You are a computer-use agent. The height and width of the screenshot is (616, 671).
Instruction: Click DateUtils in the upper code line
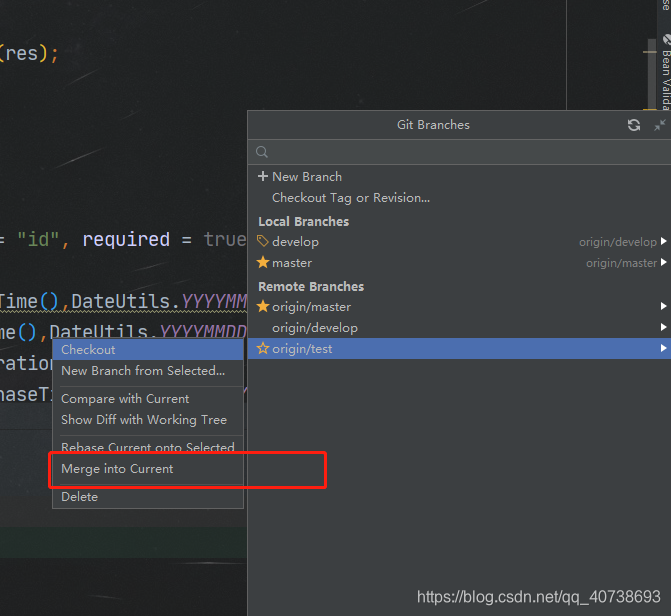(x=121, y=301)
